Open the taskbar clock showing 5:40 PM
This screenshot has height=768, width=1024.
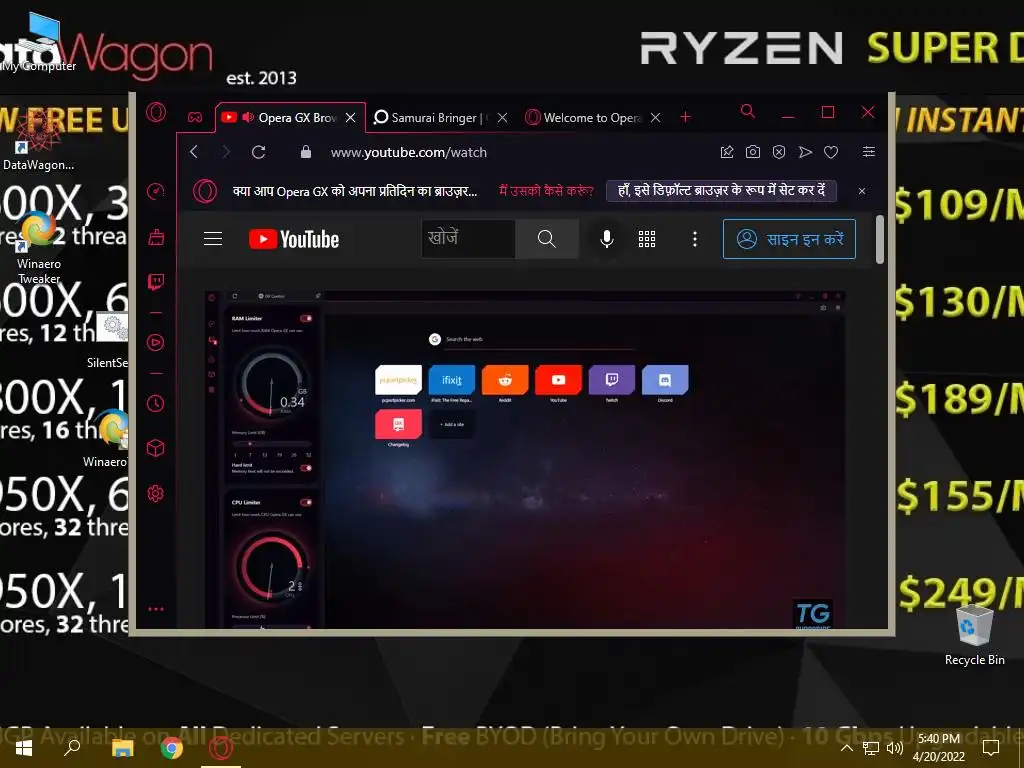pos(938,748)
